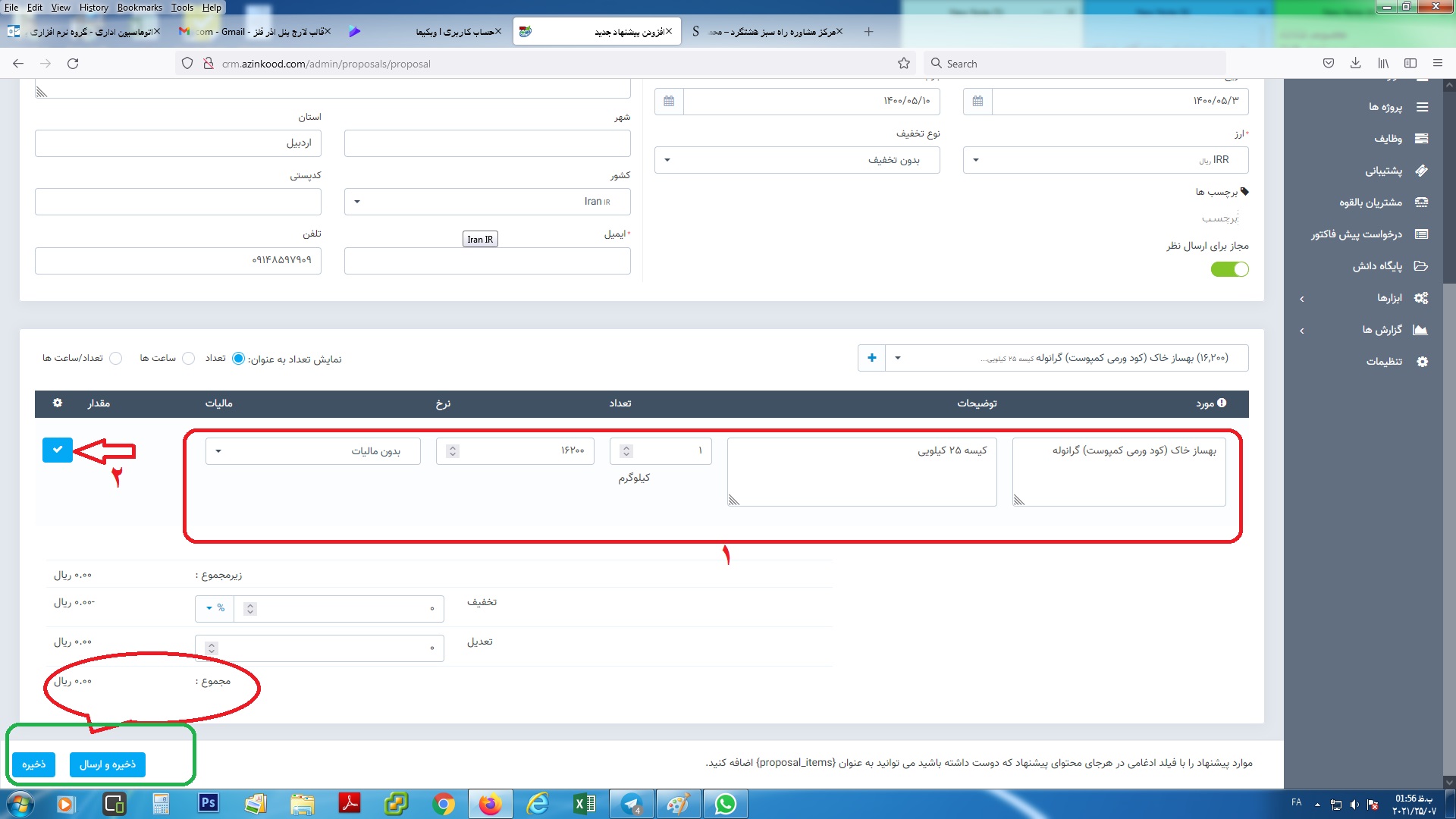Reload the page with the refresh icon

73,64
